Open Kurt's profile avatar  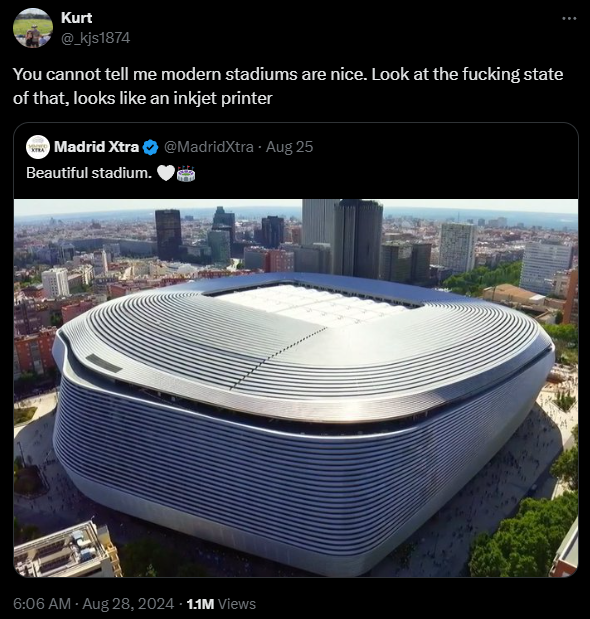[33, 28]
